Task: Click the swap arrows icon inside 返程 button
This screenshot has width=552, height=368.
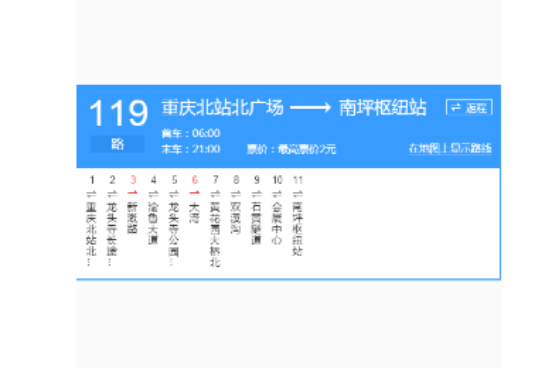Action: tap(456, 107)
